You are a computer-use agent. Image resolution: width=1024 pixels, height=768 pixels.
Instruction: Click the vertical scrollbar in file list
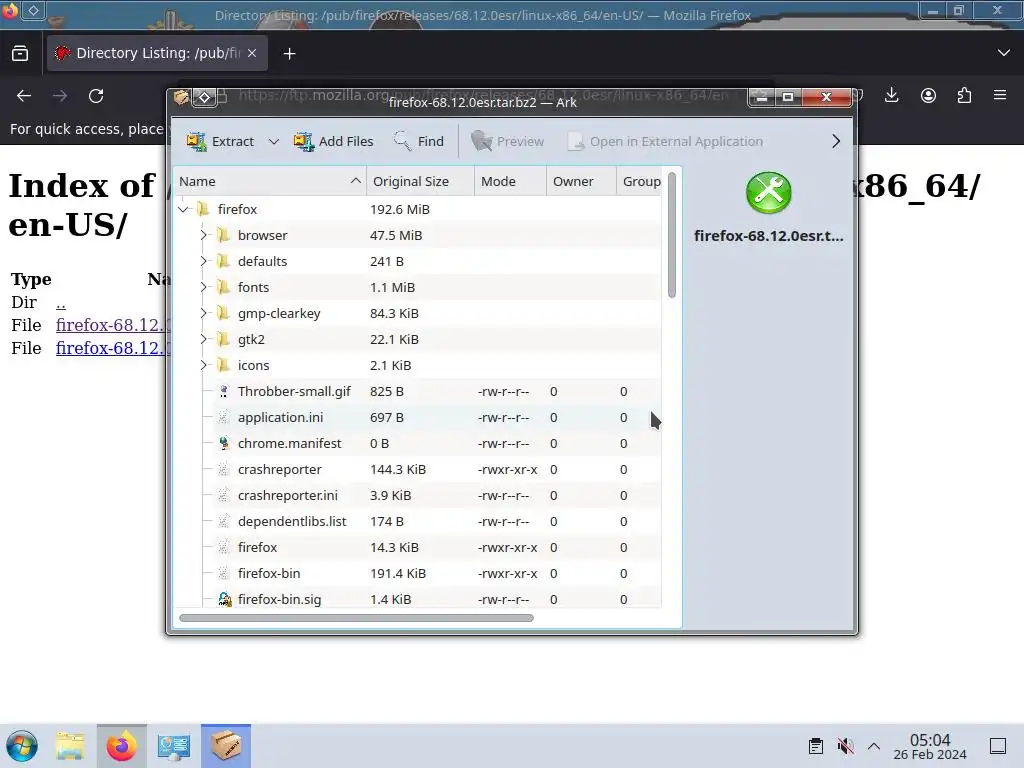[x=671, y=235]
